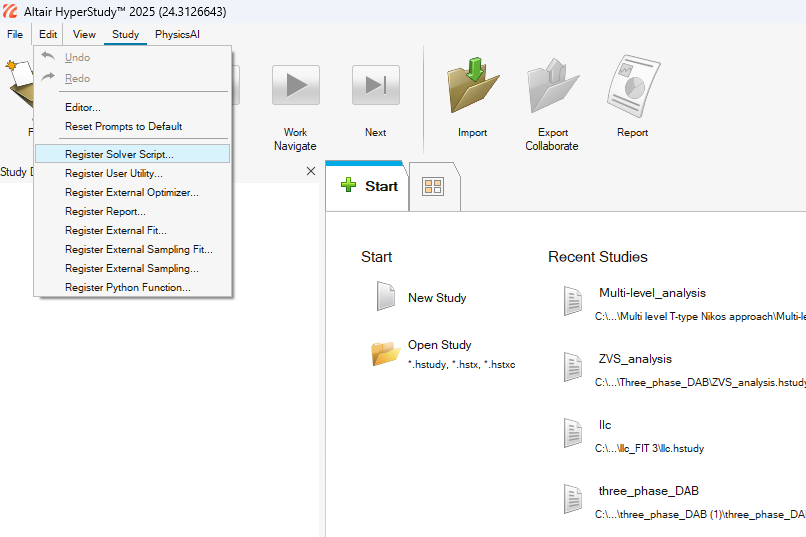Image resolution: width=806 pixels, height=537 pixels.
Task: Click the Import label
Action: coord(472,133)
